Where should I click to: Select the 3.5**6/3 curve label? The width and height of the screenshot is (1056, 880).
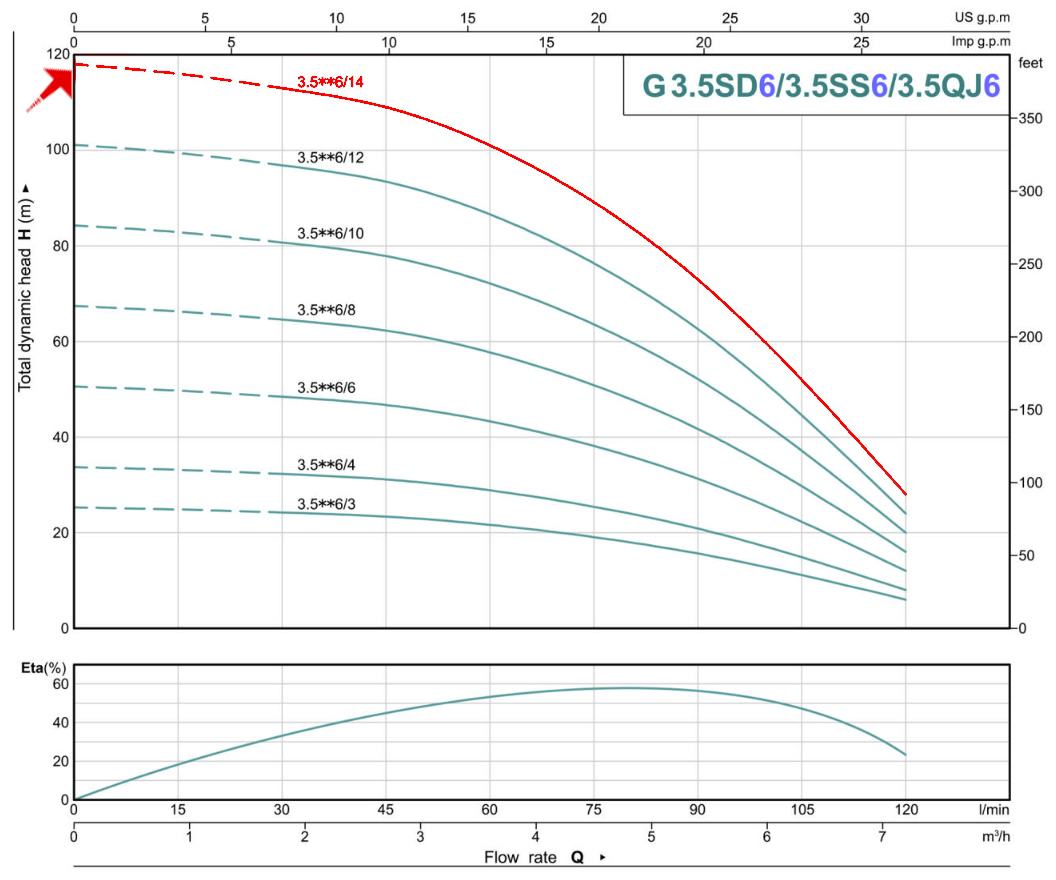pos(326,504)
